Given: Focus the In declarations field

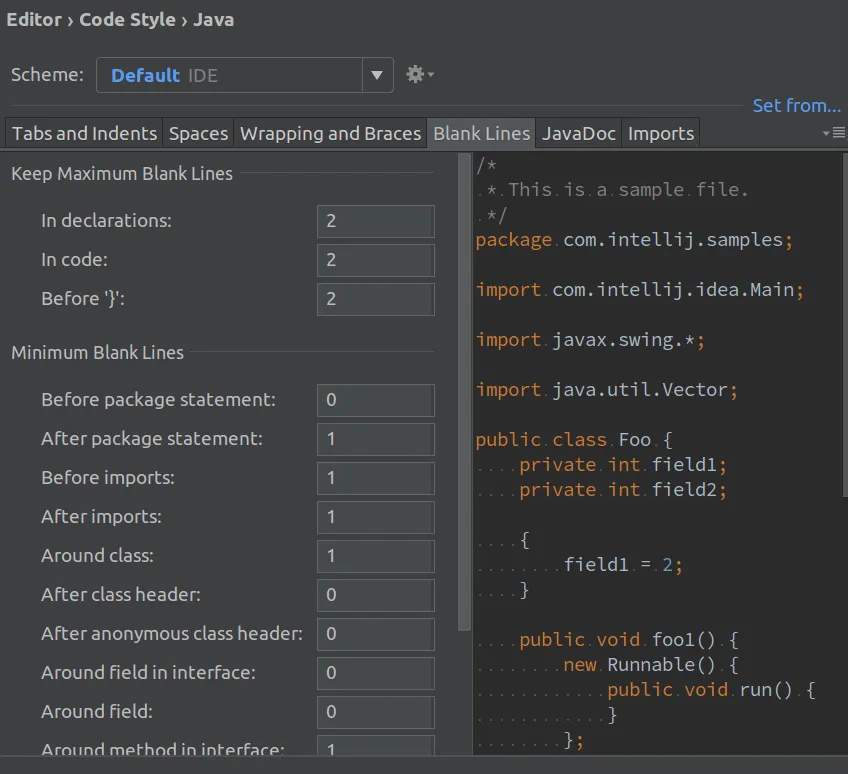Looking at the screenshot, I should coord(375,221).
